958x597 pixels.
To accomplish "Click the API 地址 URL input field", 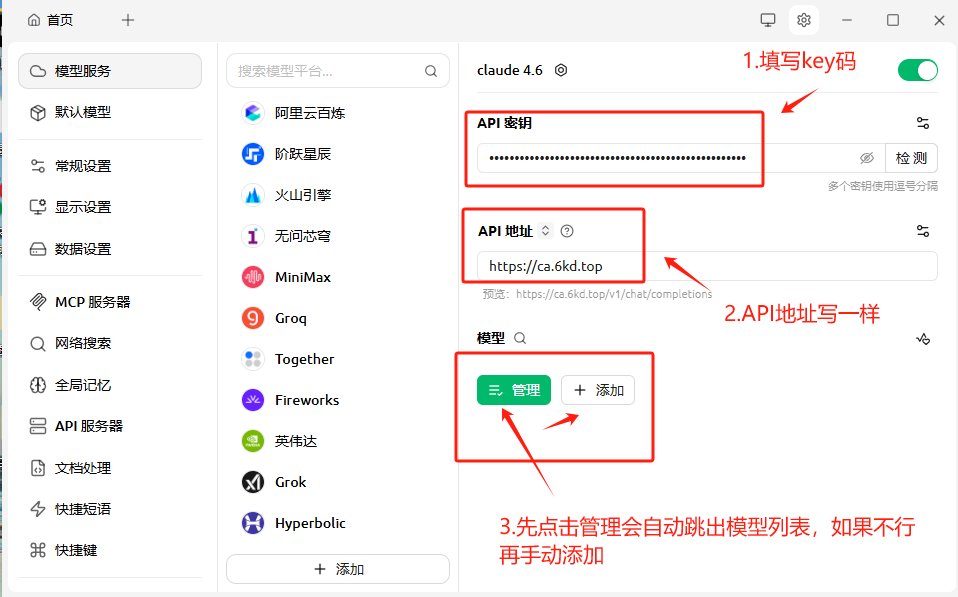I will click(x=707, y=266).
